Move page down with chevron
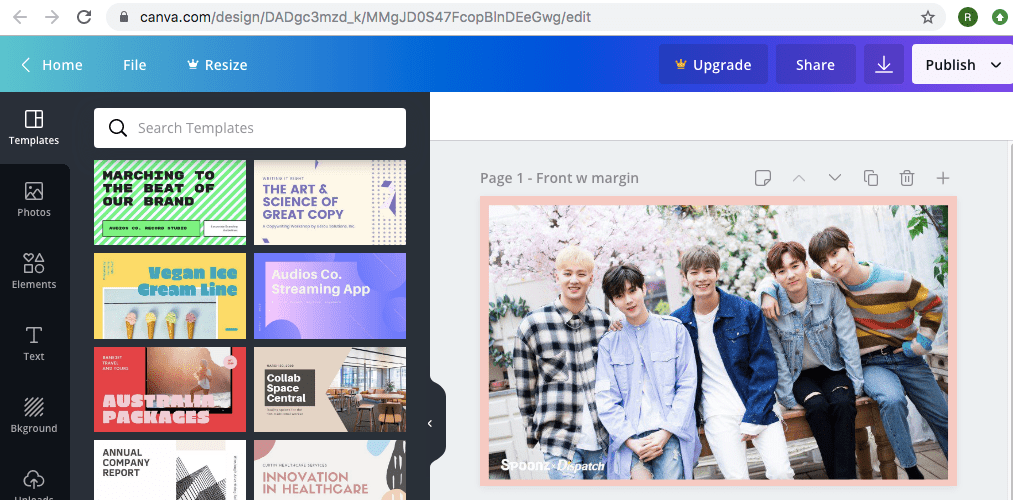This screenshot has width=1013, height=500. click(834, 178)
